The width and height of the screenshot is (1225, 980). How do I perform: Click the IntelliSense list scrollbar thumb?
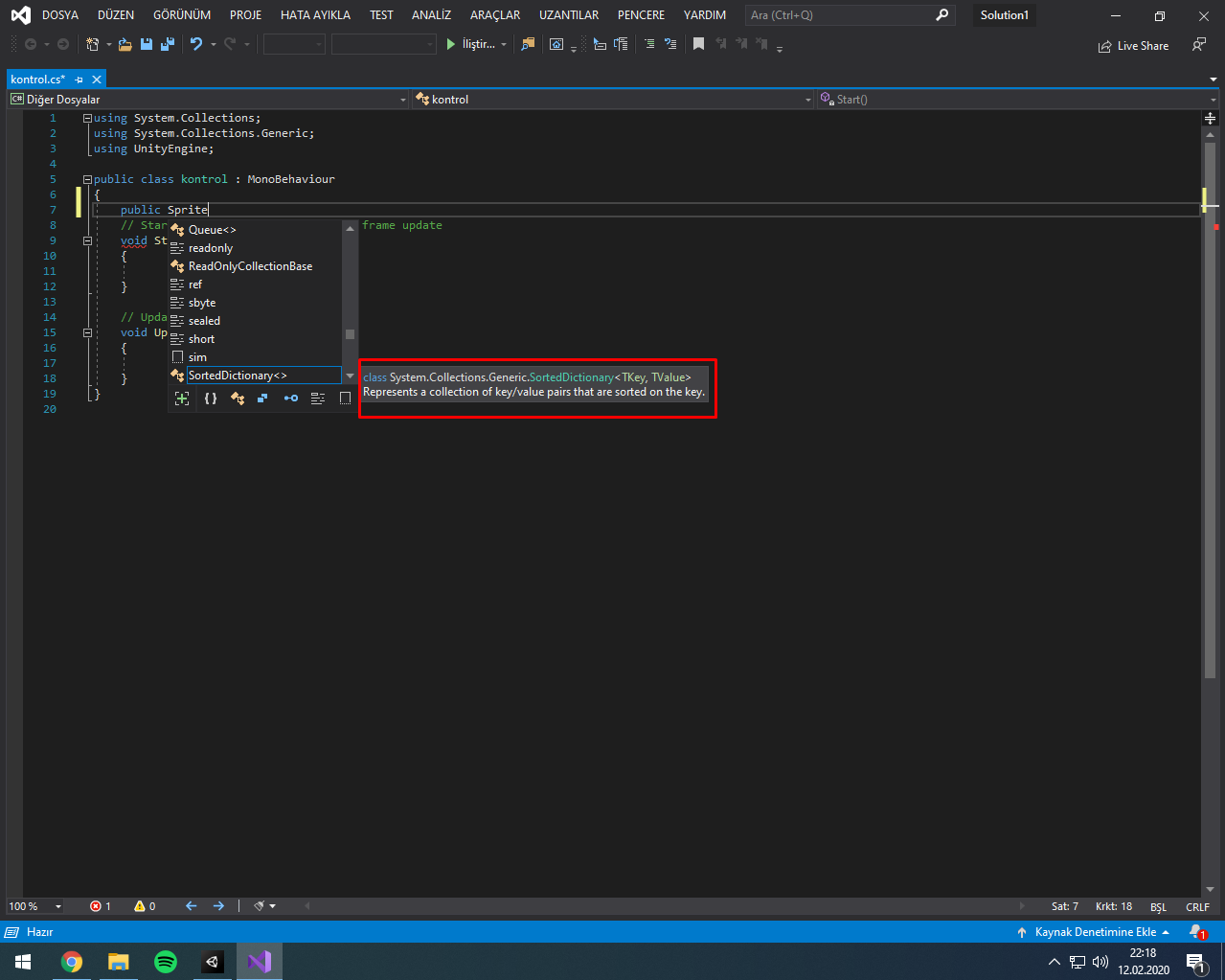coord(350,334)
